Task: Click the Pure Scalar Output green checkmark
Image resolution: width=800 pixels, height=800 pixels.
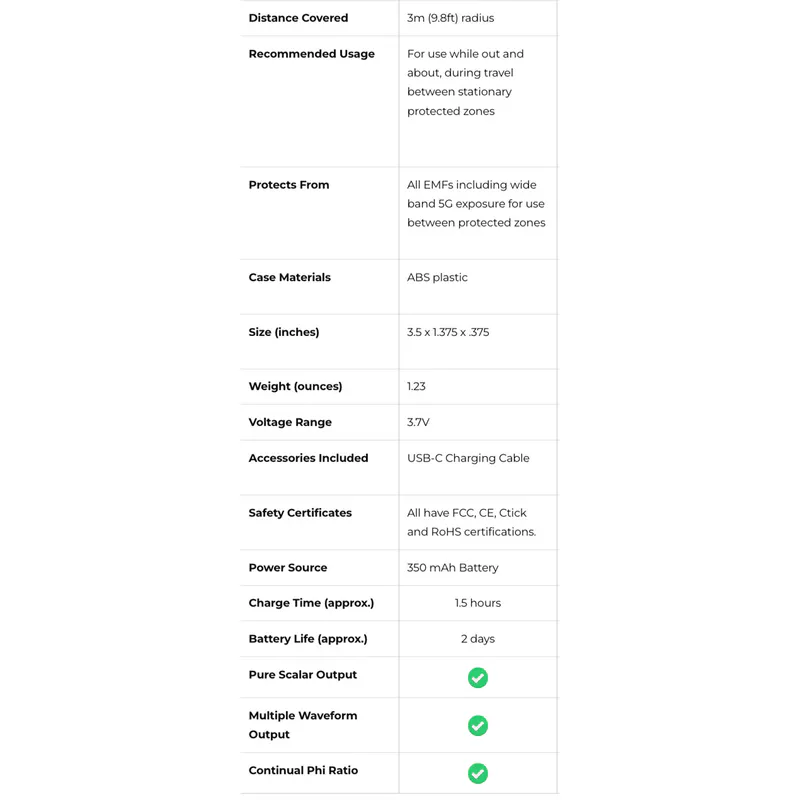Action: point(478,678)
